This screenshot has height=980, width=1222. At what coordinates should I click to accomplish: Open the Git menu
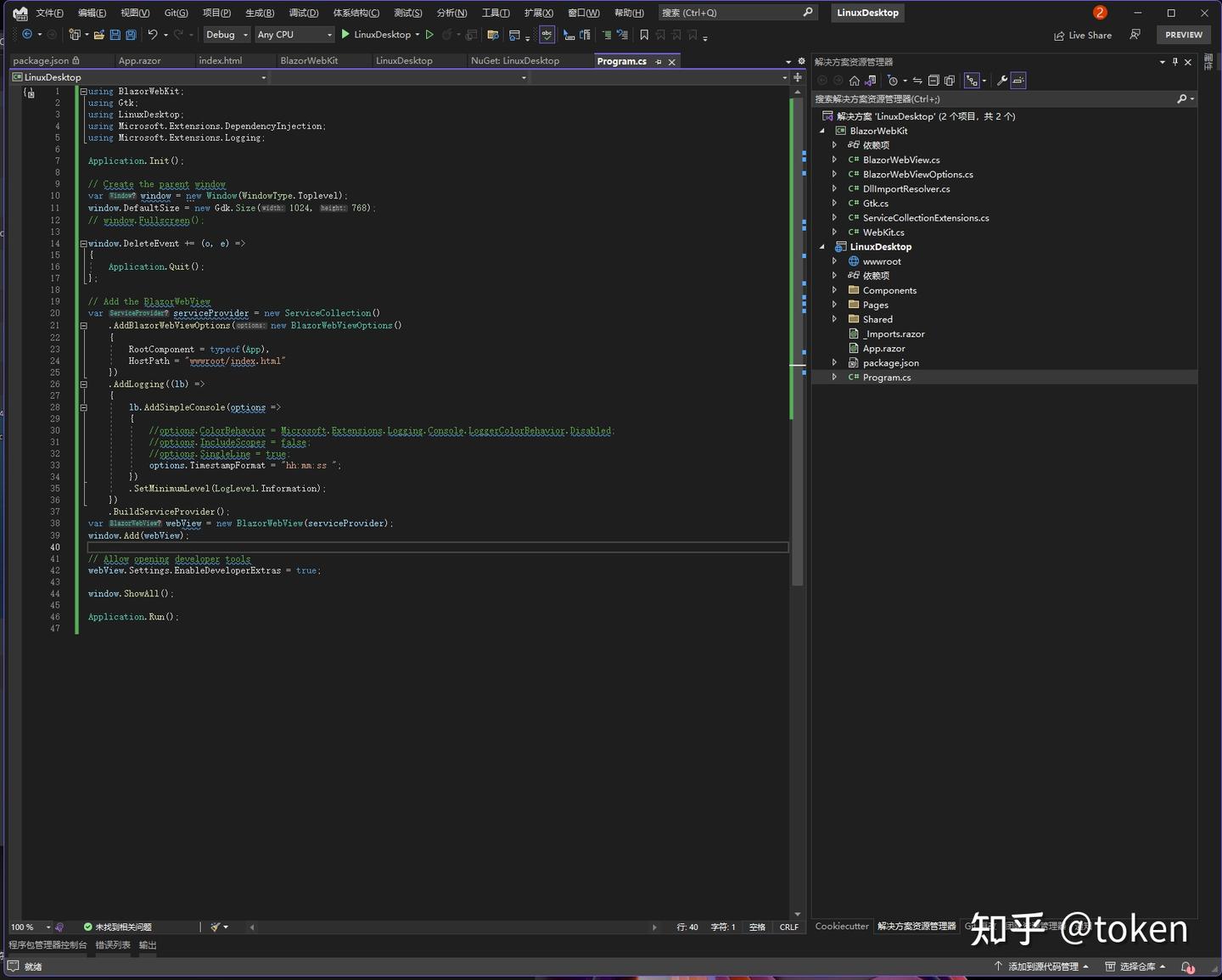tap(176, 12)
